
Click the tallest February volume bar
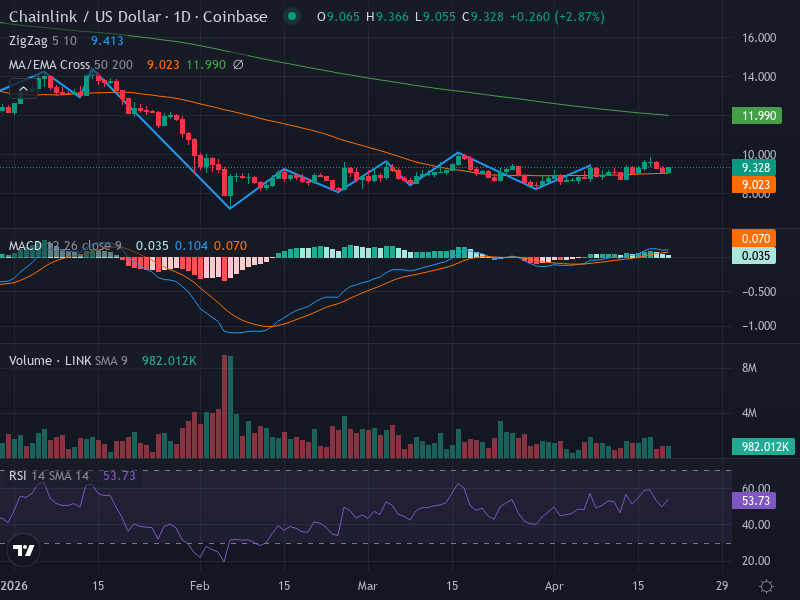coord(224,406)
